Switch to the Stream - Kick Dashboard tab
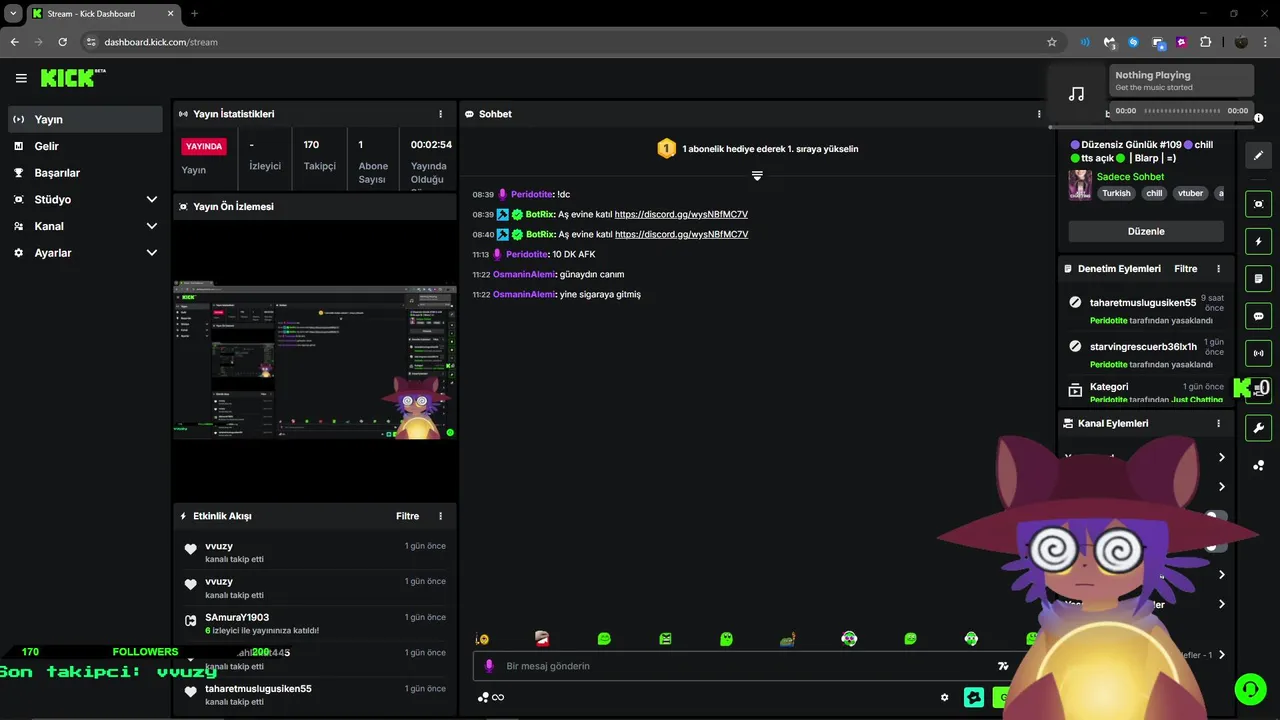The width and height of the screenshot is (1280, 720). coord(103,14)
